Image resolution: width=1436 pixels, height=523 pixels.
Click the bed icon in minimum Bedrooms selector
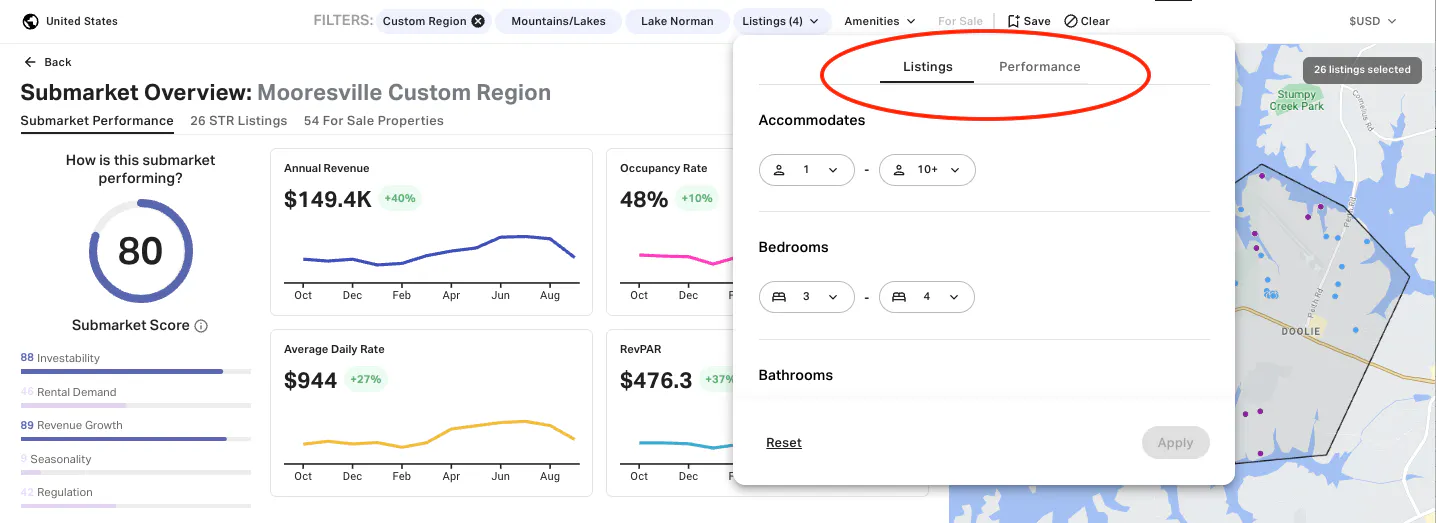(779, 297)
